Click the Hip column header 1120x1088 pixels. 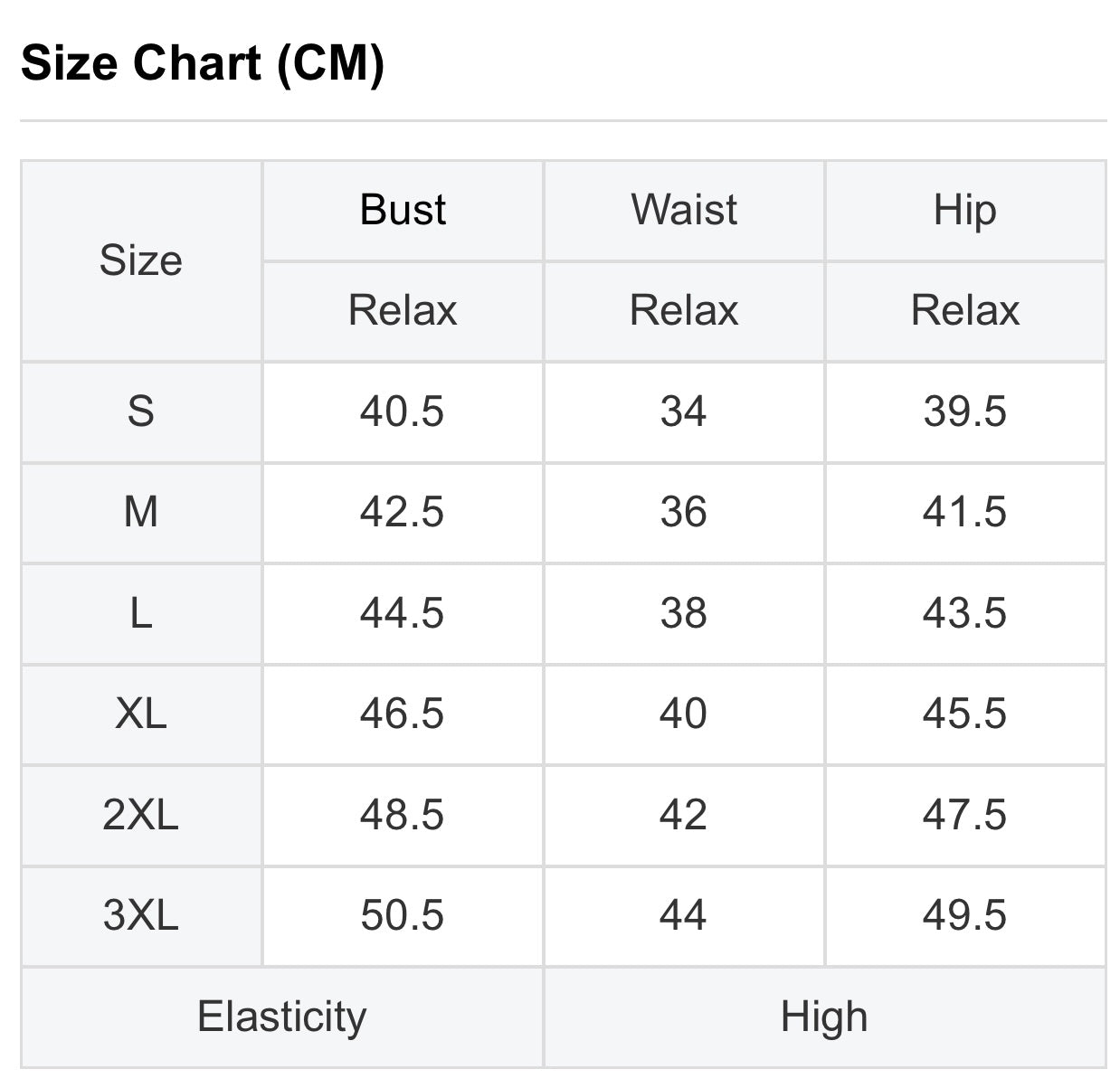point(964,210)
